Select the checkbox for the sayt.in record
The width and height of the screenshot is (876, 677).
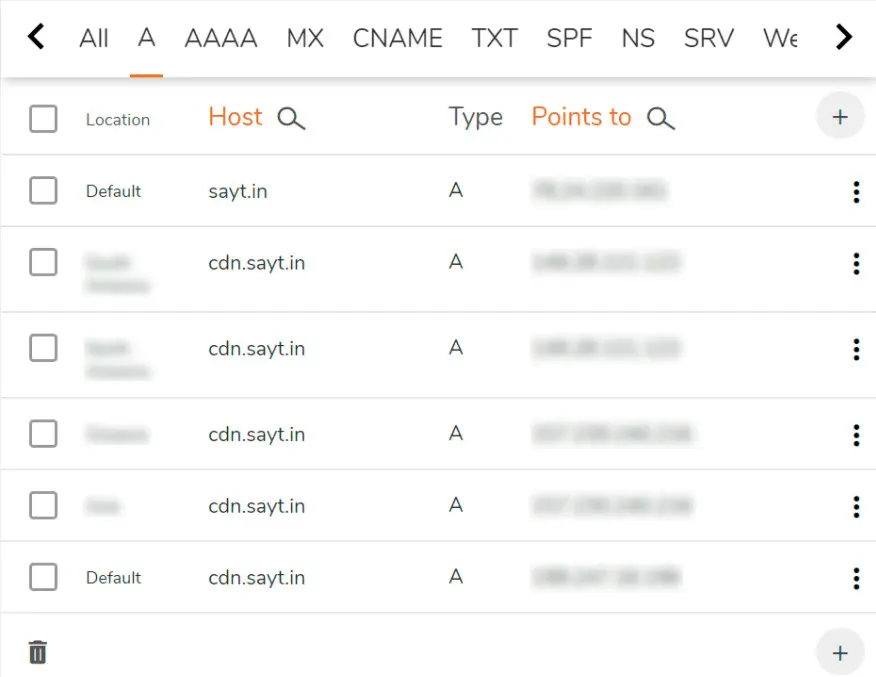pyautogui.click(x=43, y=190)
